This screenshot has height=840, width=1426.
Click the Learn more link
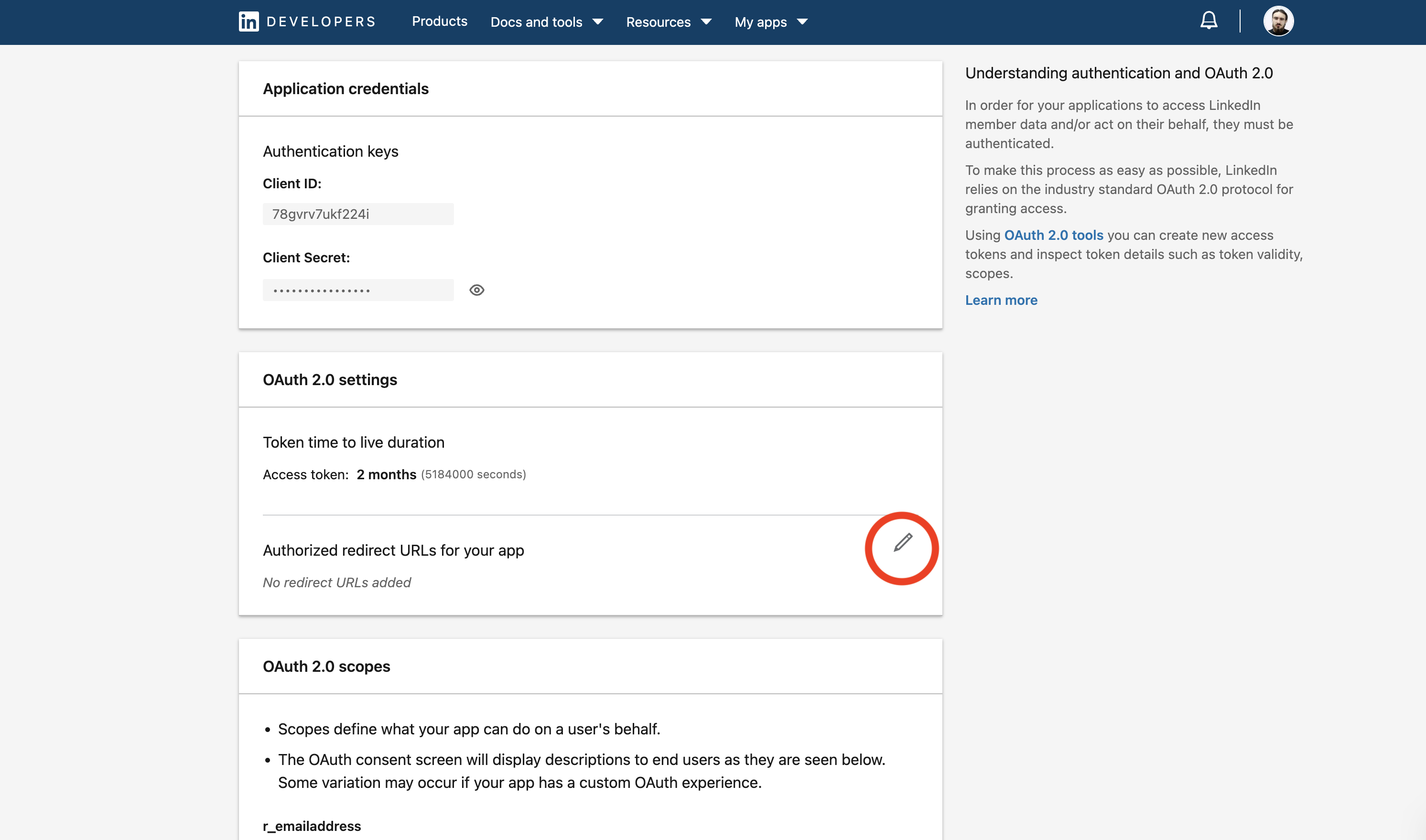click(x=1001, y=300)
